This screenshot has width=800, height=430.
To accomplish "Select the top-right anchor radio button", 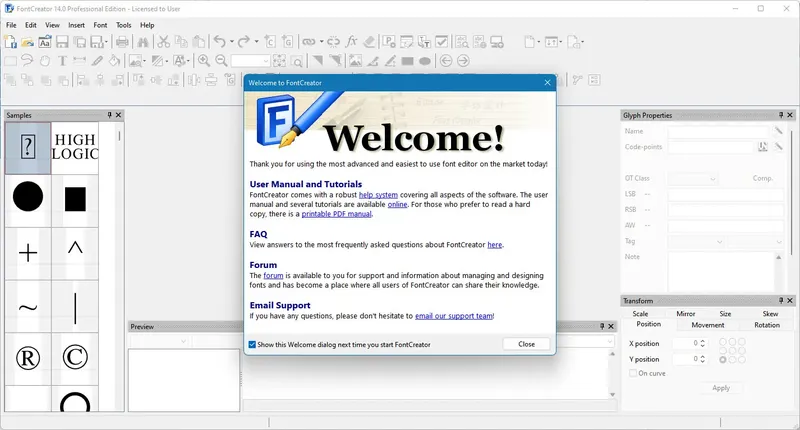I will click(x=742, y=341).
